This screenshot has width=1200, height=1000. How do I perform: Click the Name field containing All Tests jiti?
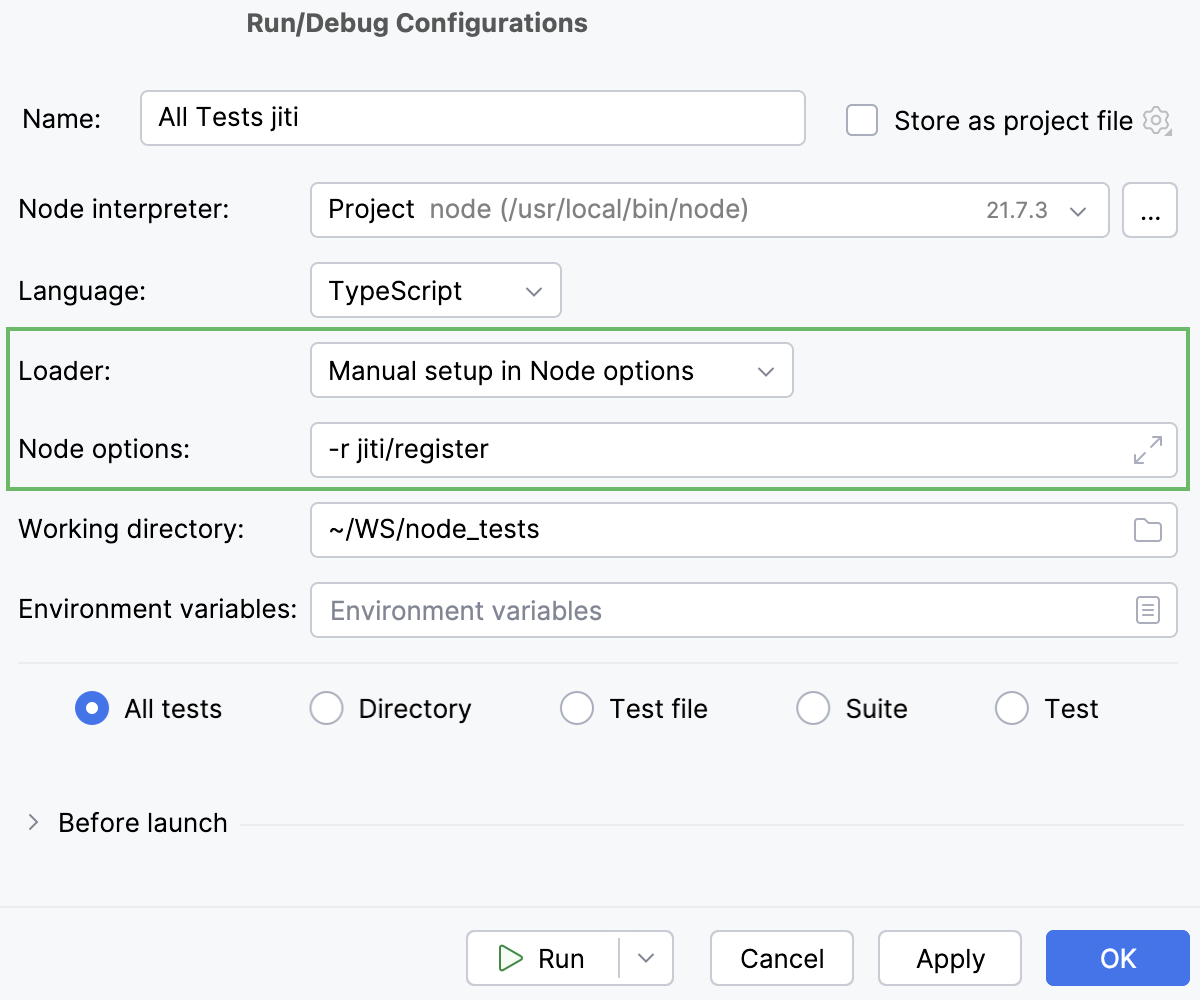(x=472, y=118)
